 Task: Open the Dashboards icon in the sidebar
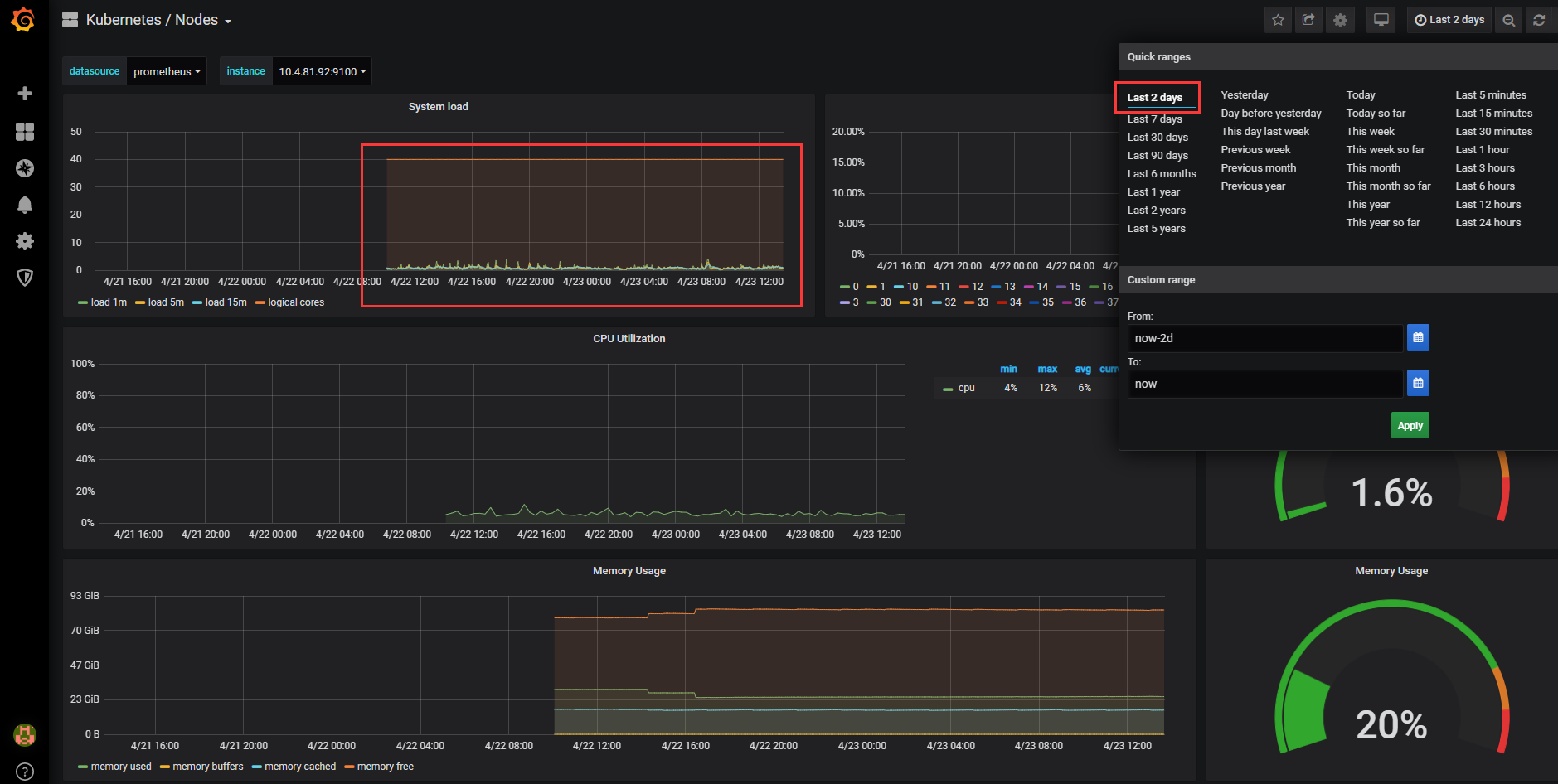25,132
